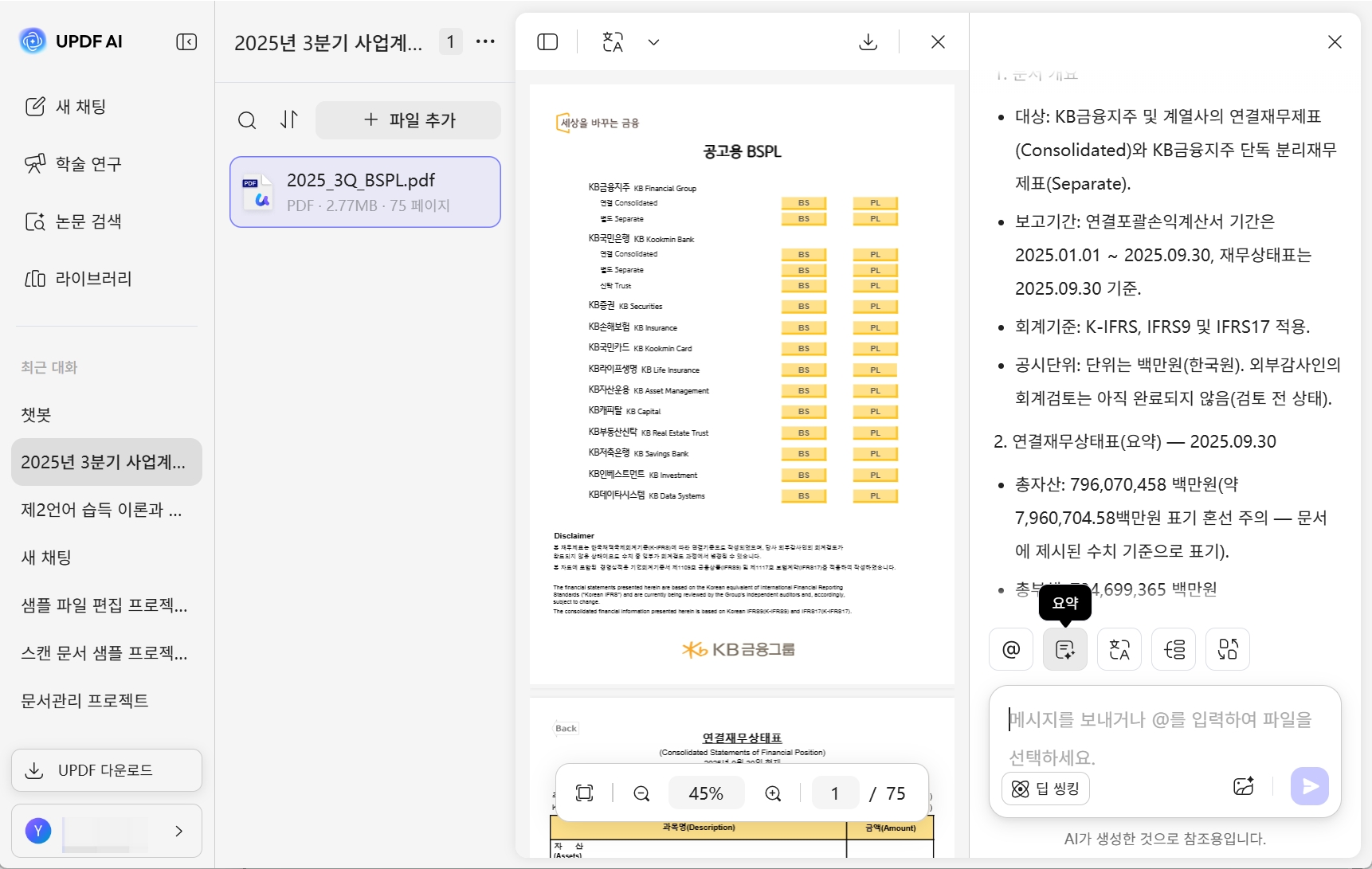This screenshot has height=869, width=1372.
Task: Collapse the left sidebar panel
Action: click(x=186, y=41)
